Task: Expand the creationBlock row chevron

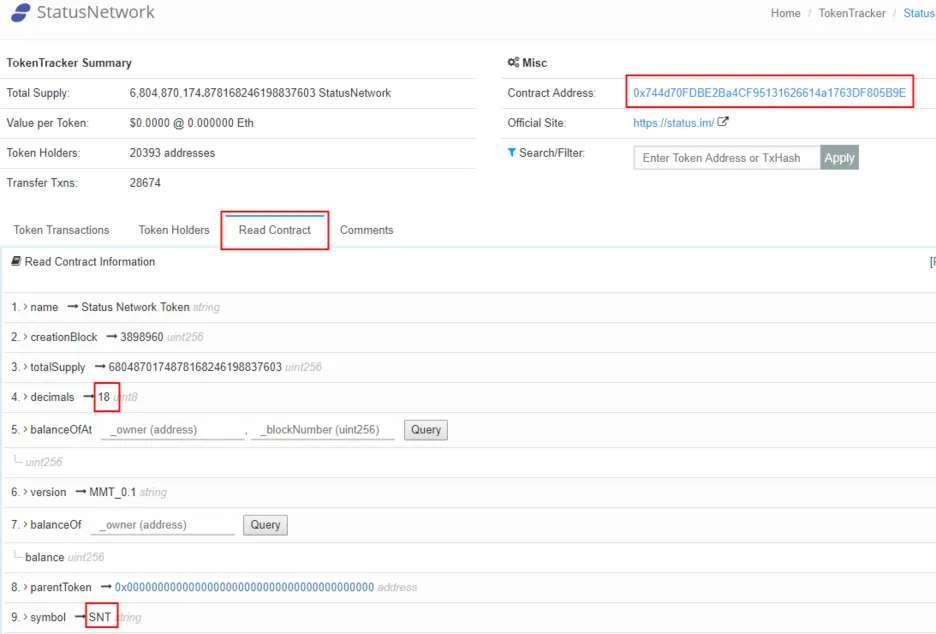Action: click(x=26, y=337)
